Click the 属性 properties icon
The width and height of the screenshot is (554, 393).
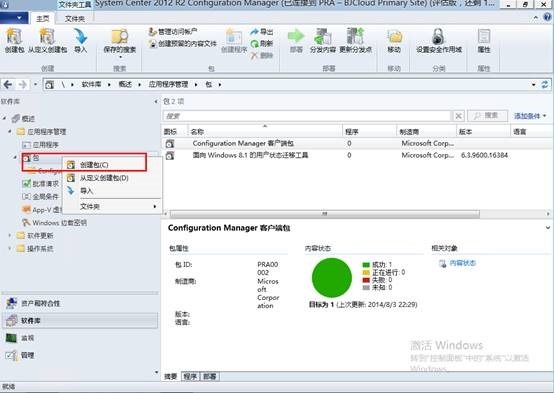tap(484, 36)
